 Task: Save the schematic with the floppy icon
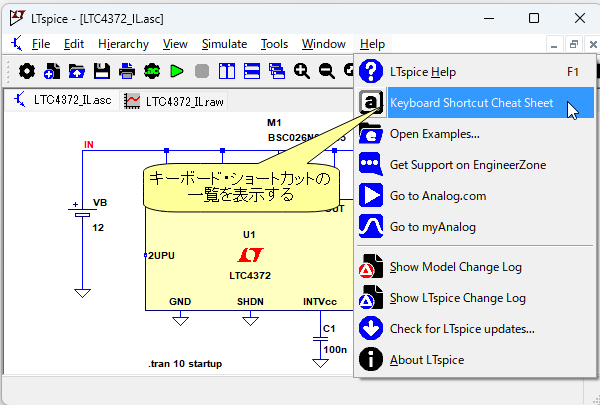[x=102, y=71]
